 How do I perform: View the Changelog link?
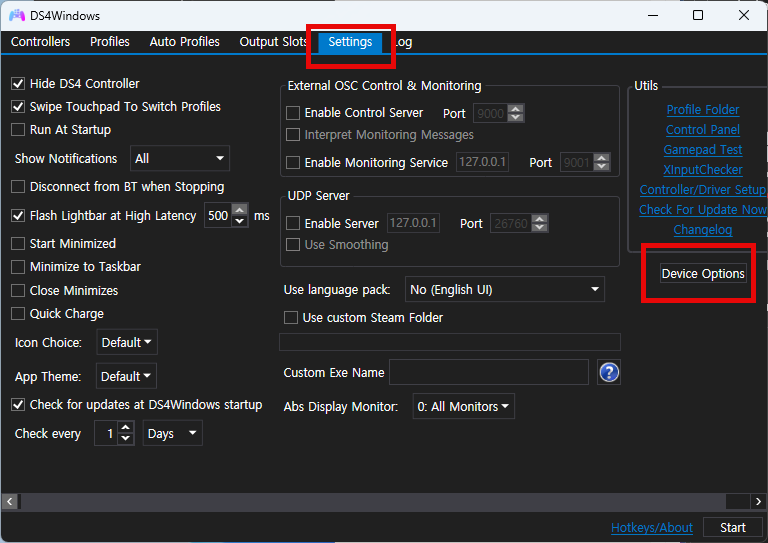pos(703,230)
